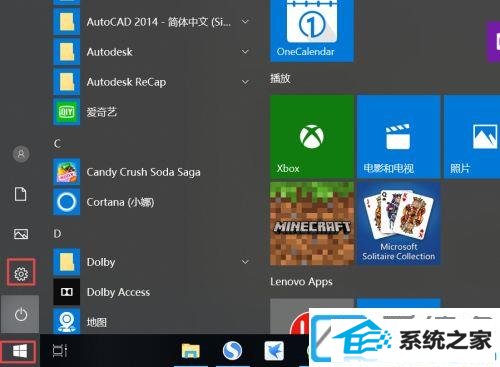Open the Xbox tile
Image resolution: width=500 pixels, height=367 pixels.
coord(312,137)
